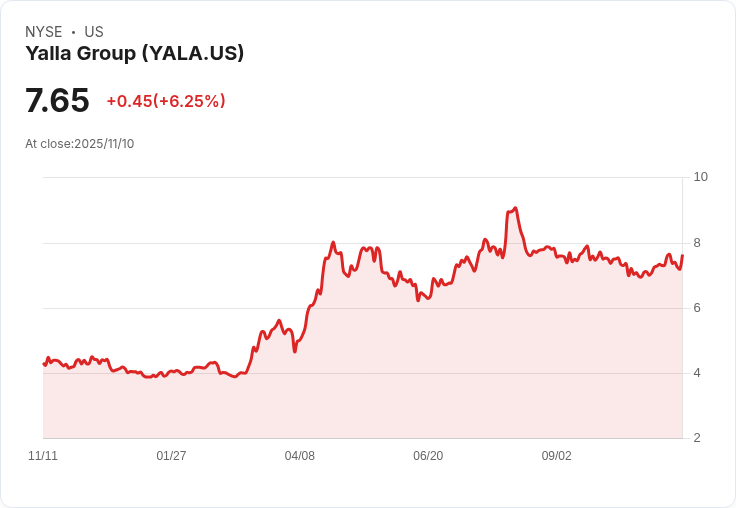736x508 pixels.
Task: Click the left starting point of the price line
Action: pos(44,364)
